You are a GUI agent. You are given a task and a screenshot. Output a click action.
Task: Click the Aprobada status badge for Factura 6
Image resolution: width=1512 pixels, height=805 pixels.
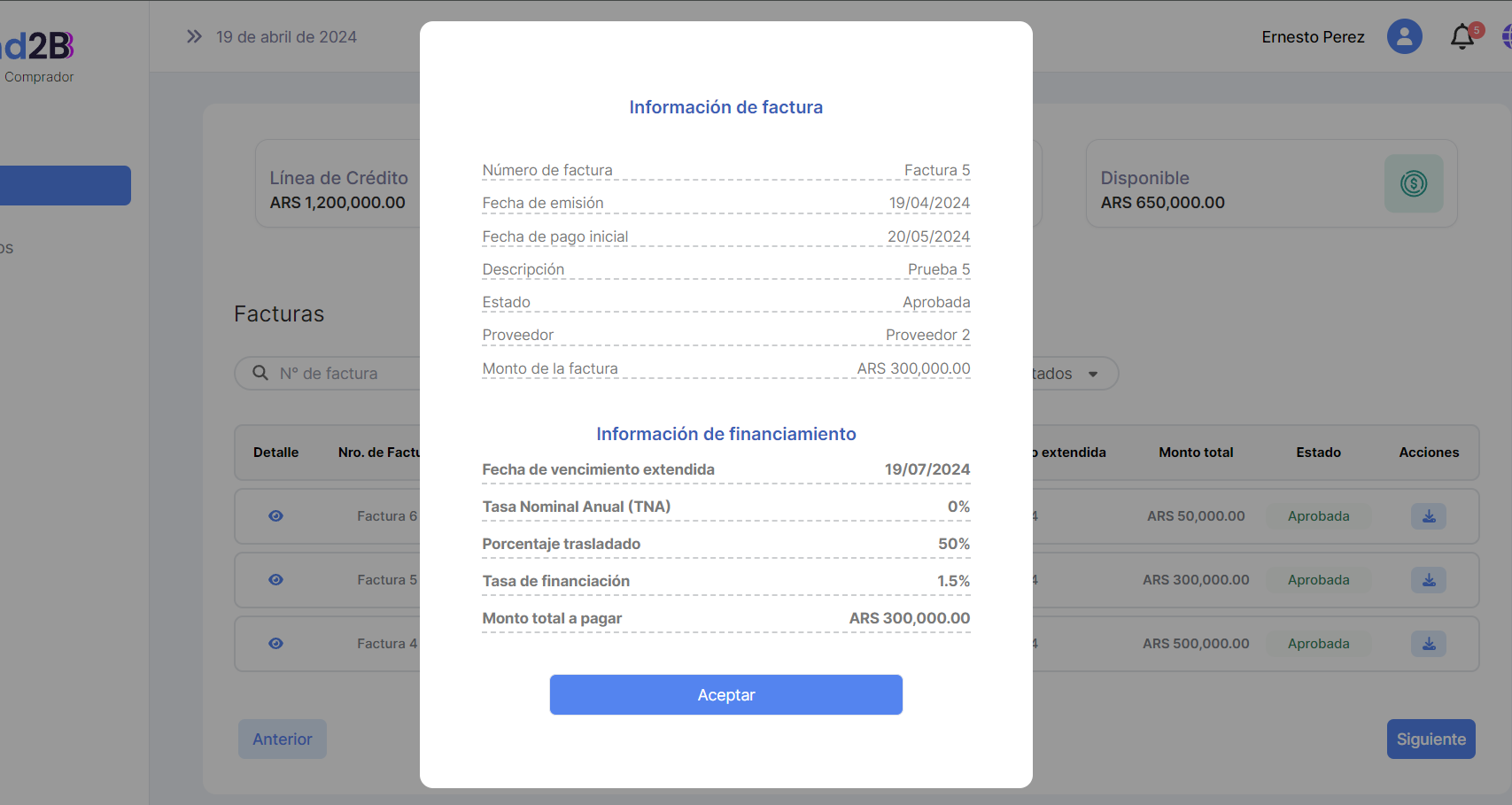[x=1318, y=516]
